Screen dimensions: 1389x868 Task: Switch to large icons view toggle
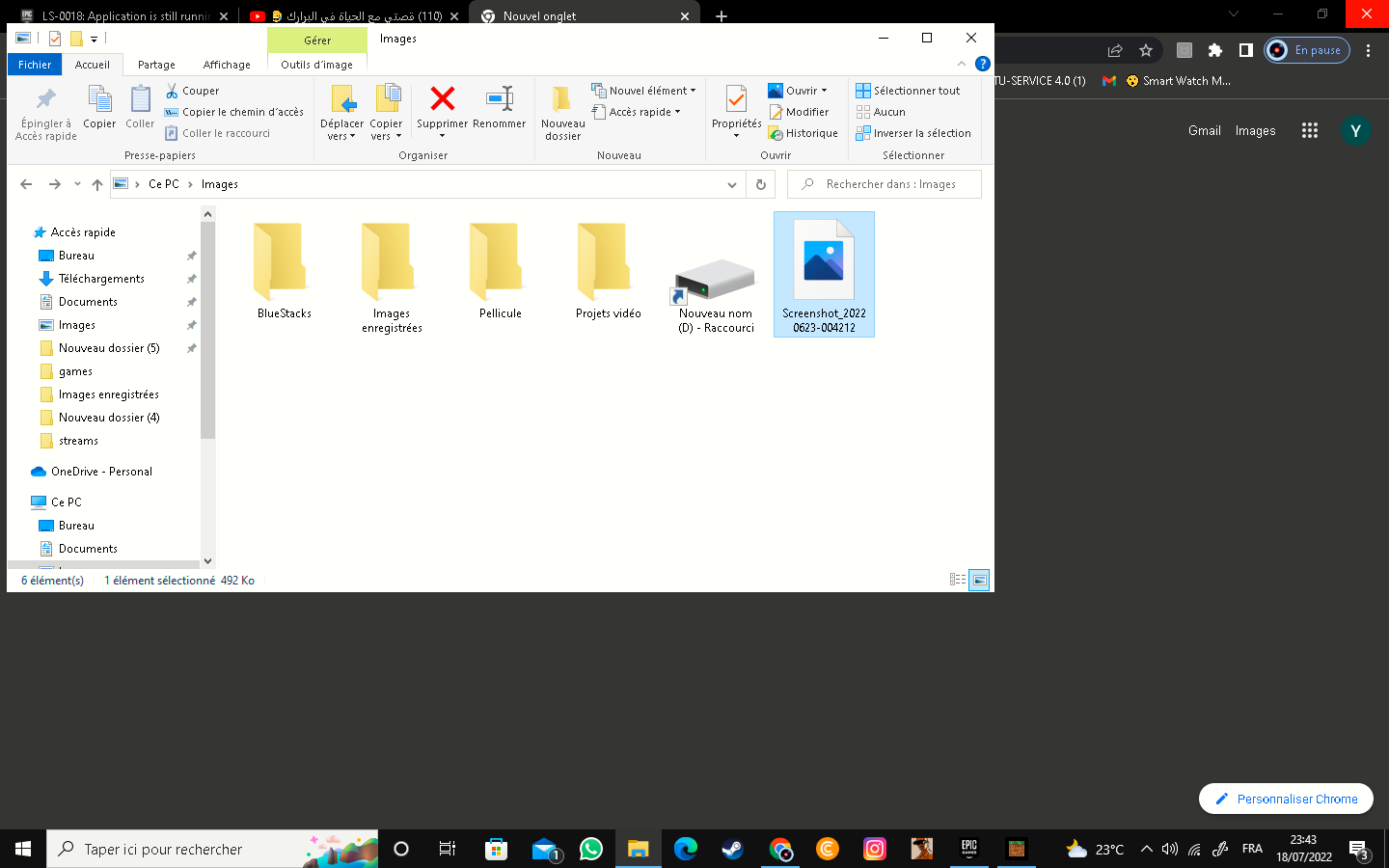pos(979,581)
